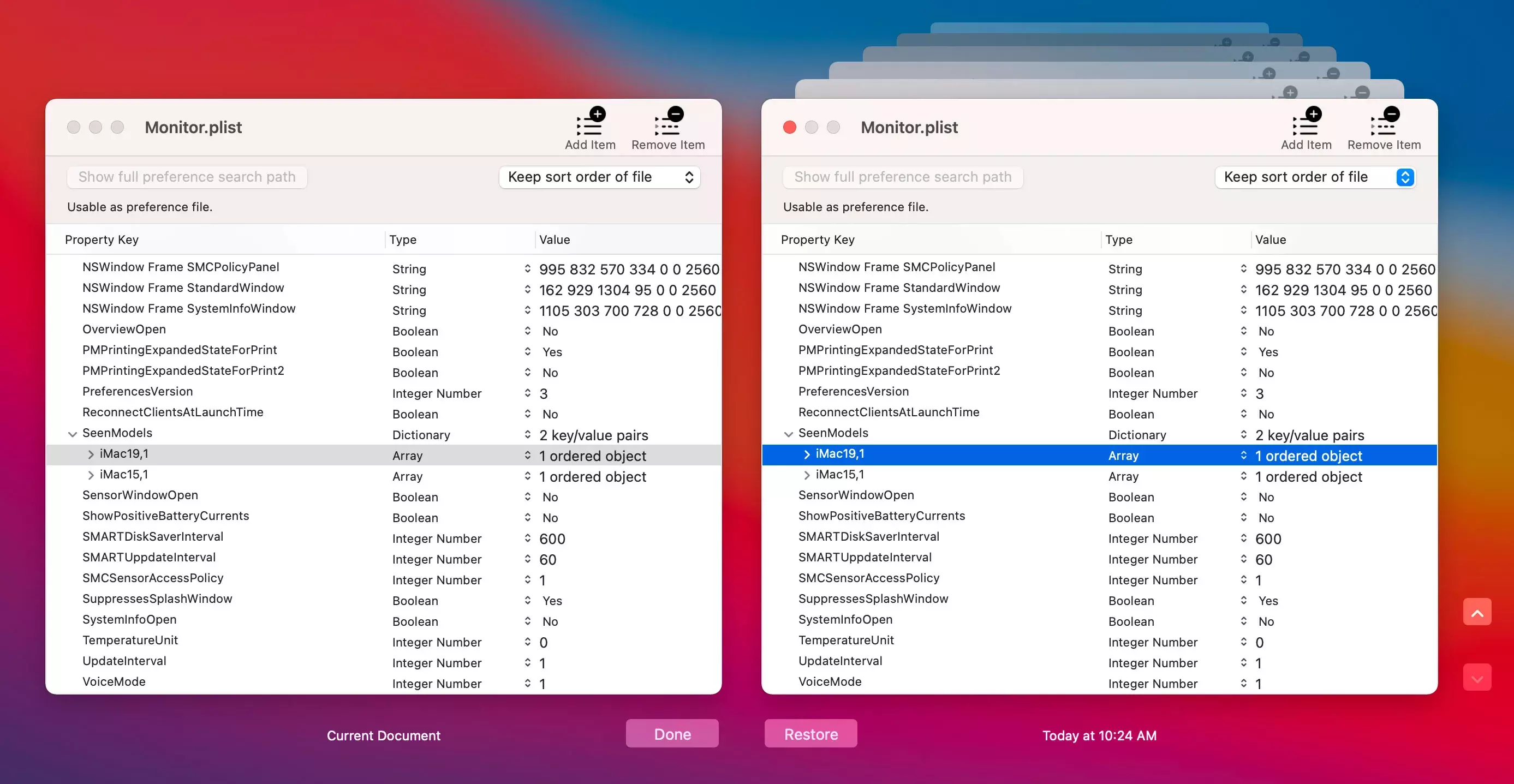Open type stepper for PreferencesVersion in left window
Screen dimensions: 1514x784
click(x=527, y=393)
